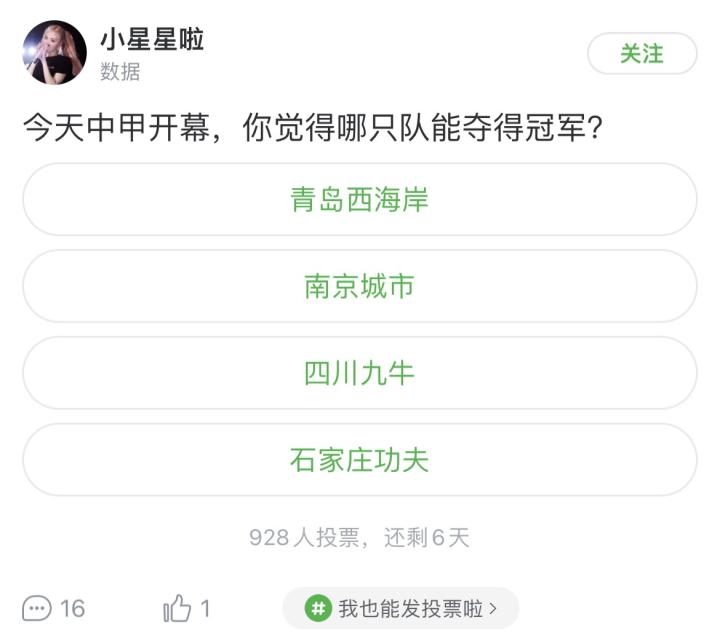Open the comments via the speech bubble icon
This screenshot has width=720, height=641.
click(36, 608)
